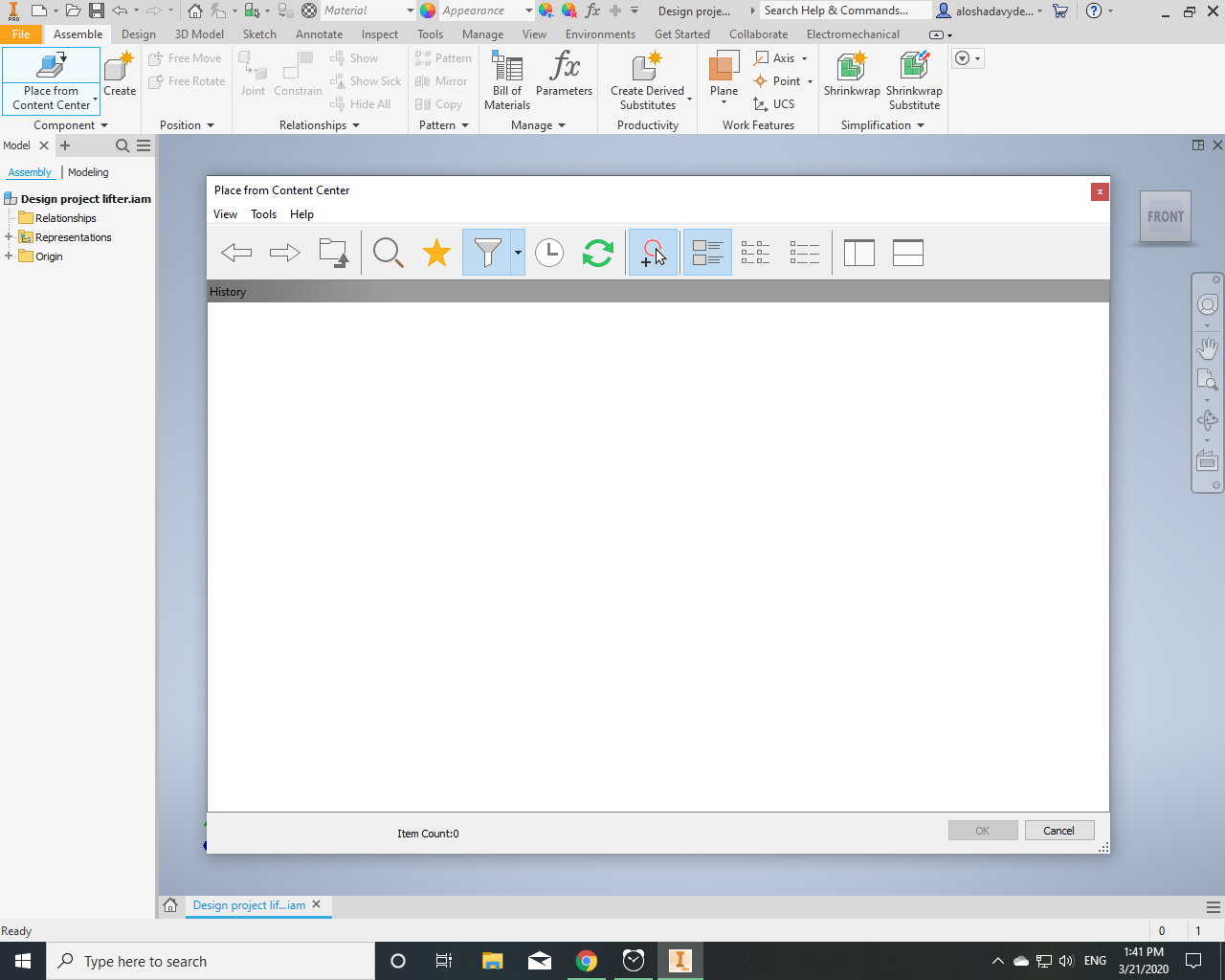Open the Appearance color wheel picker
This screenshot has width=1225, height=980.
tap(426, 11)
